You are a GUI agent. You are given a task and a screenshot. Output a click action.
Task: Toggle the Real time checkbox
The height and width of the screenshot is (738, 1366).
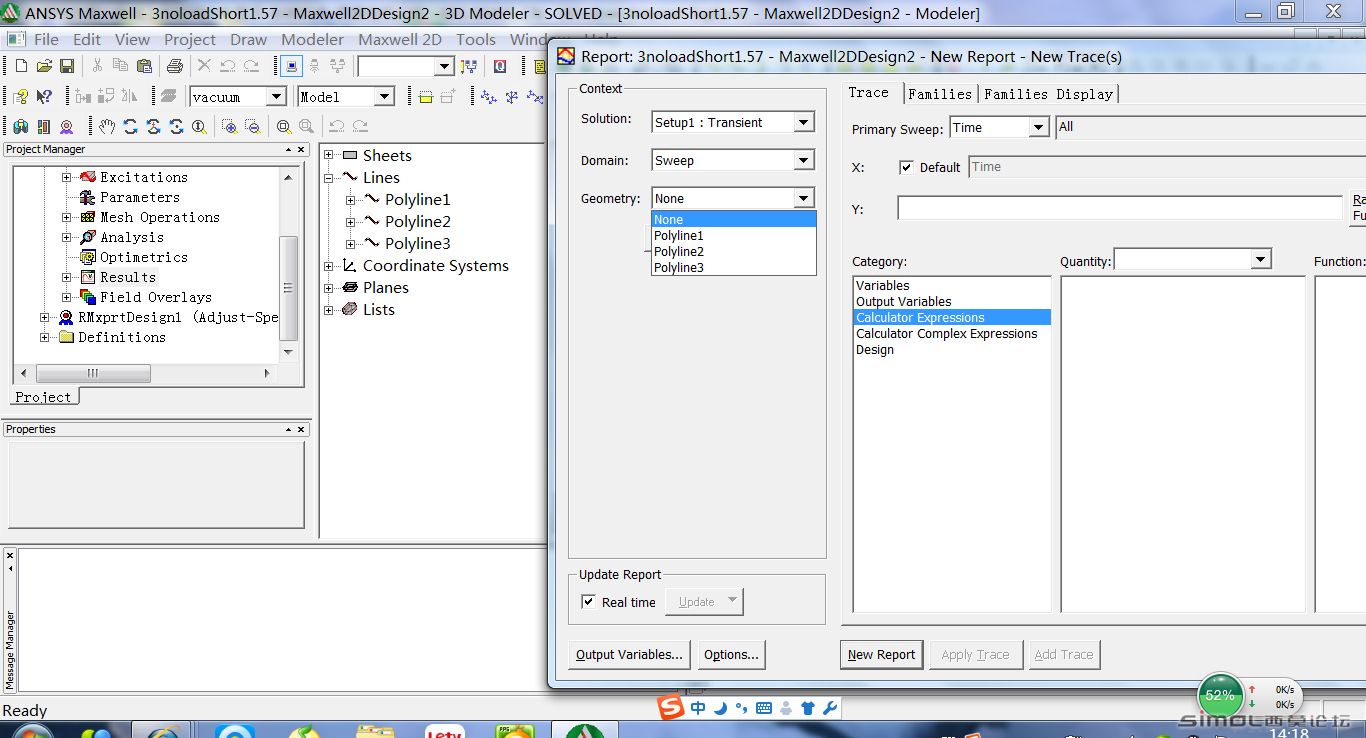tap(589, 602)
